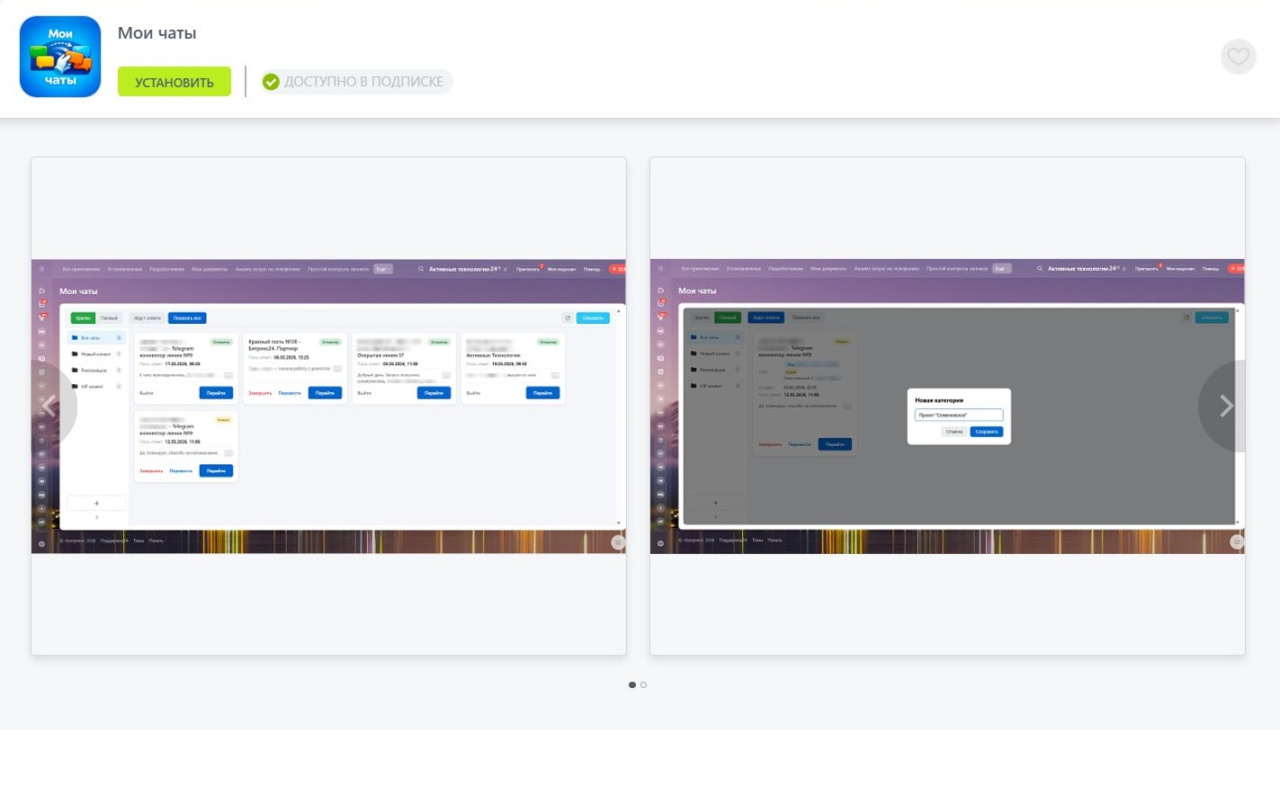
Task: Go to previous slide with the left carousel arrow
Action: point(49,406)
